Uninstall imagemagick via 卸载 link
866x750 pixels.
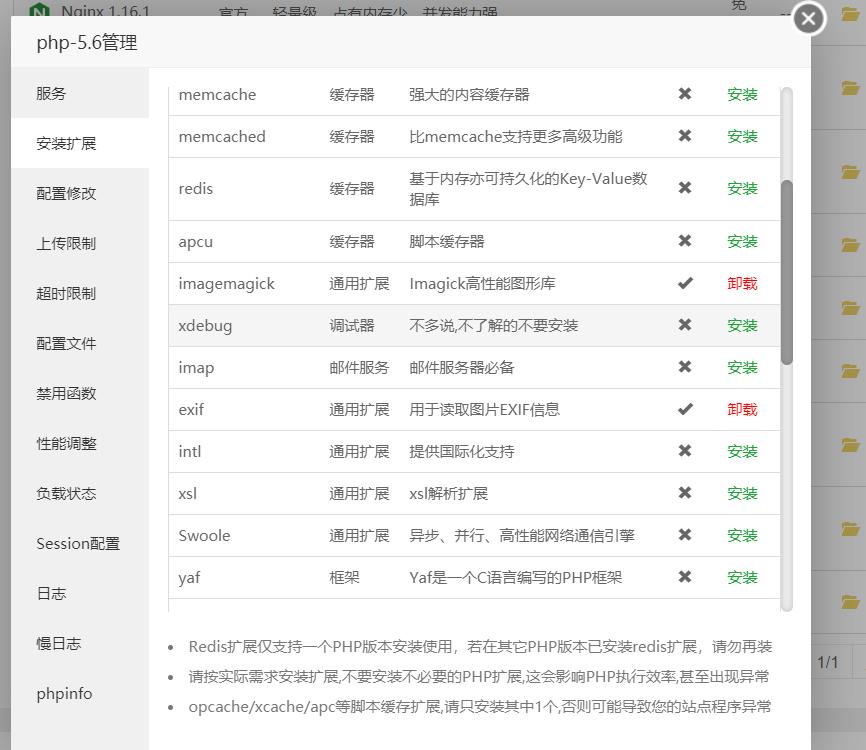[740, 283]
